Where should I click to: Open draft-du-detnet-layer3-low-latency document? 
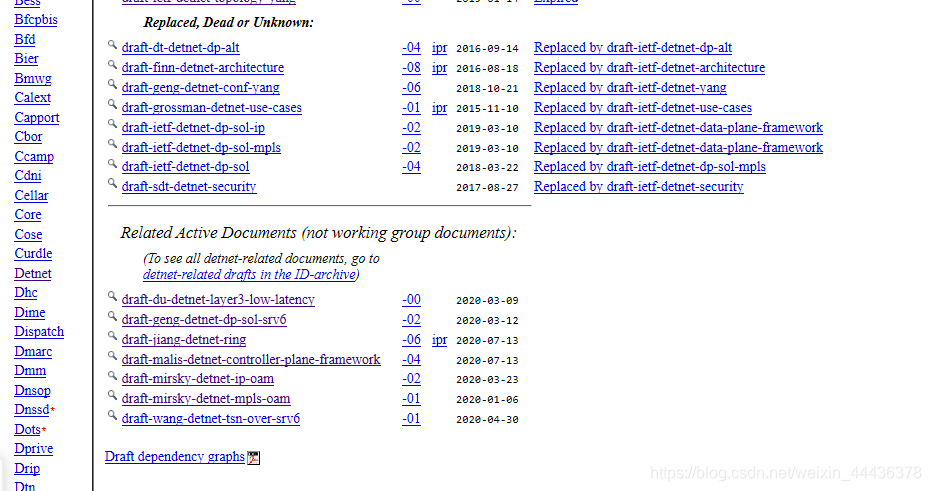pyautogui.click(x=218, y=300)
